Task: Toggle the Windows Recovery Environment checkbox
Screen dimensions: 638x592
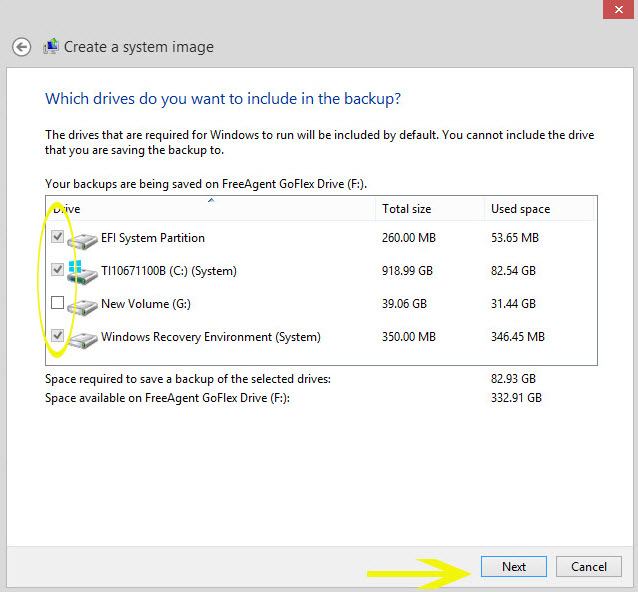Action: pyautogui.click(x=58, y=336)
